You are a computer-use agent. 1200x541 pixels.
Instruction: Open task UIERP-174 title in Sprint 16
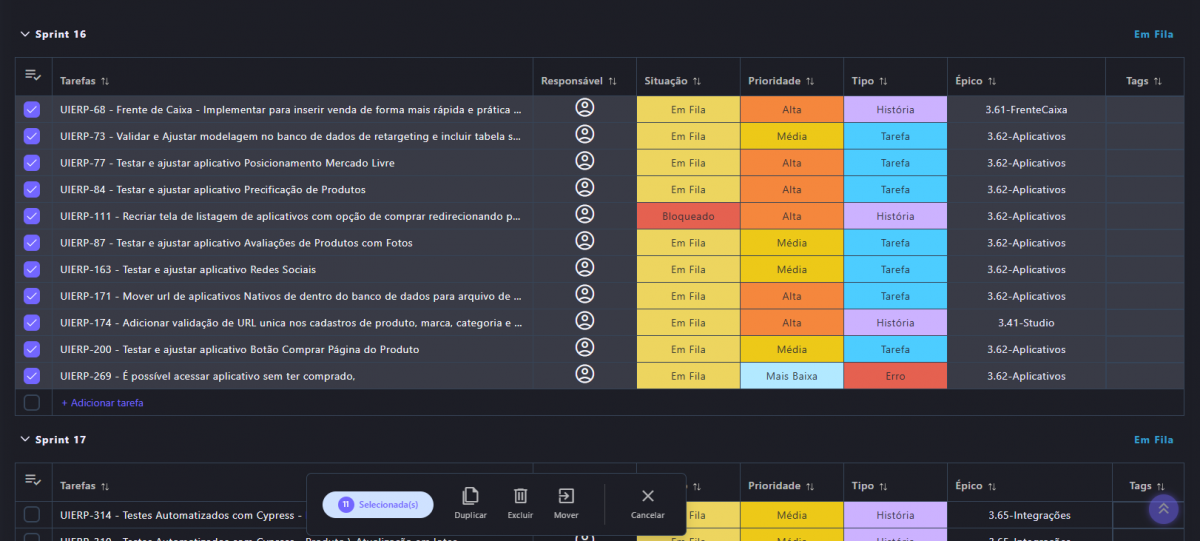coord(290,323)
